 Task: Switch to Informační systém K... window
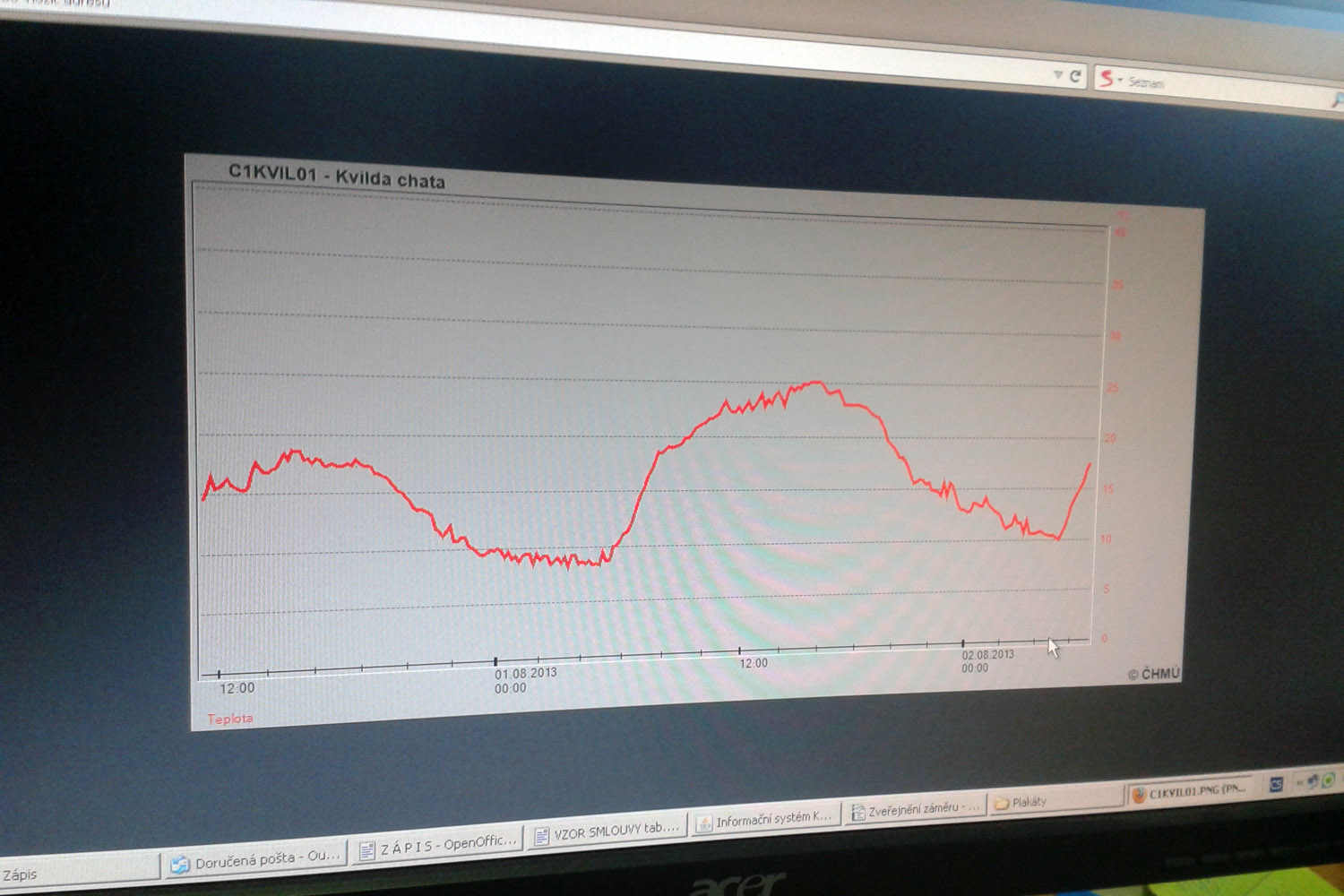[x=764, y=818]
